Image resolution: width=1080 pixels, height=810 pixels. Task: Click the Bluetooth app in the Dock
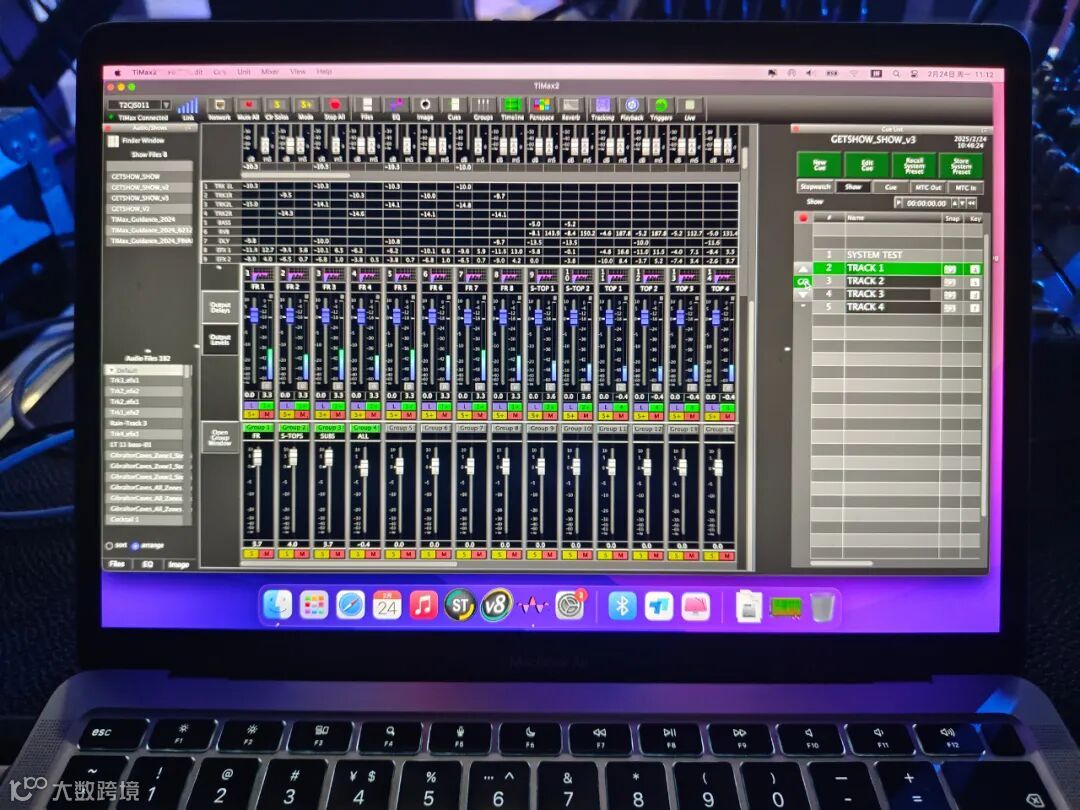coord(622,605)
